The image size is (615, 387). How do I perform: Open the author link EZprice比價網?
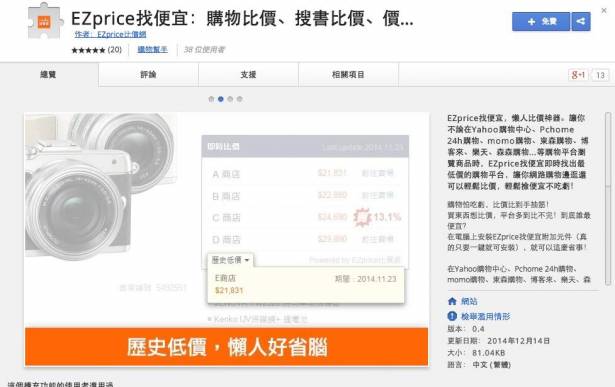[110, 35]
